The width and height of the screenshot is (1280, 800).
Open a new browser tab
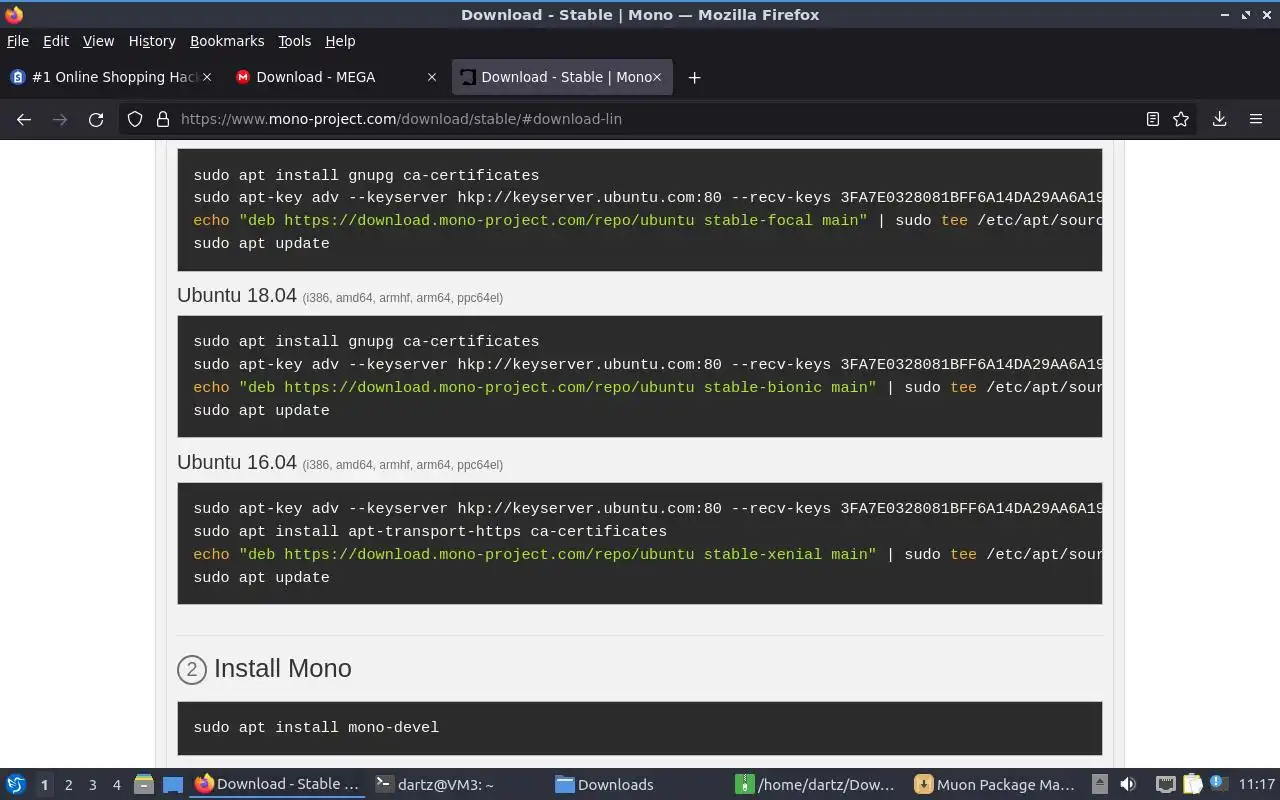(694, 77)
